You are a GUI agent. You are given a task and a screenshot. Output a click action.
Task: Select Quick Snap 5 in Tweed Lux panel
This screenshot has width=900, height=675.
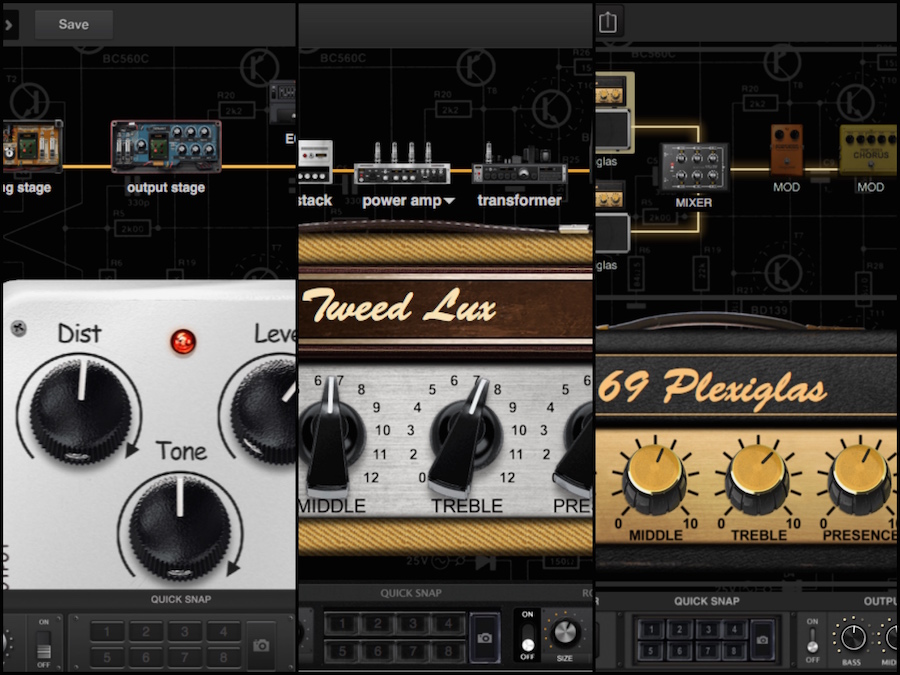coord(343,651)
